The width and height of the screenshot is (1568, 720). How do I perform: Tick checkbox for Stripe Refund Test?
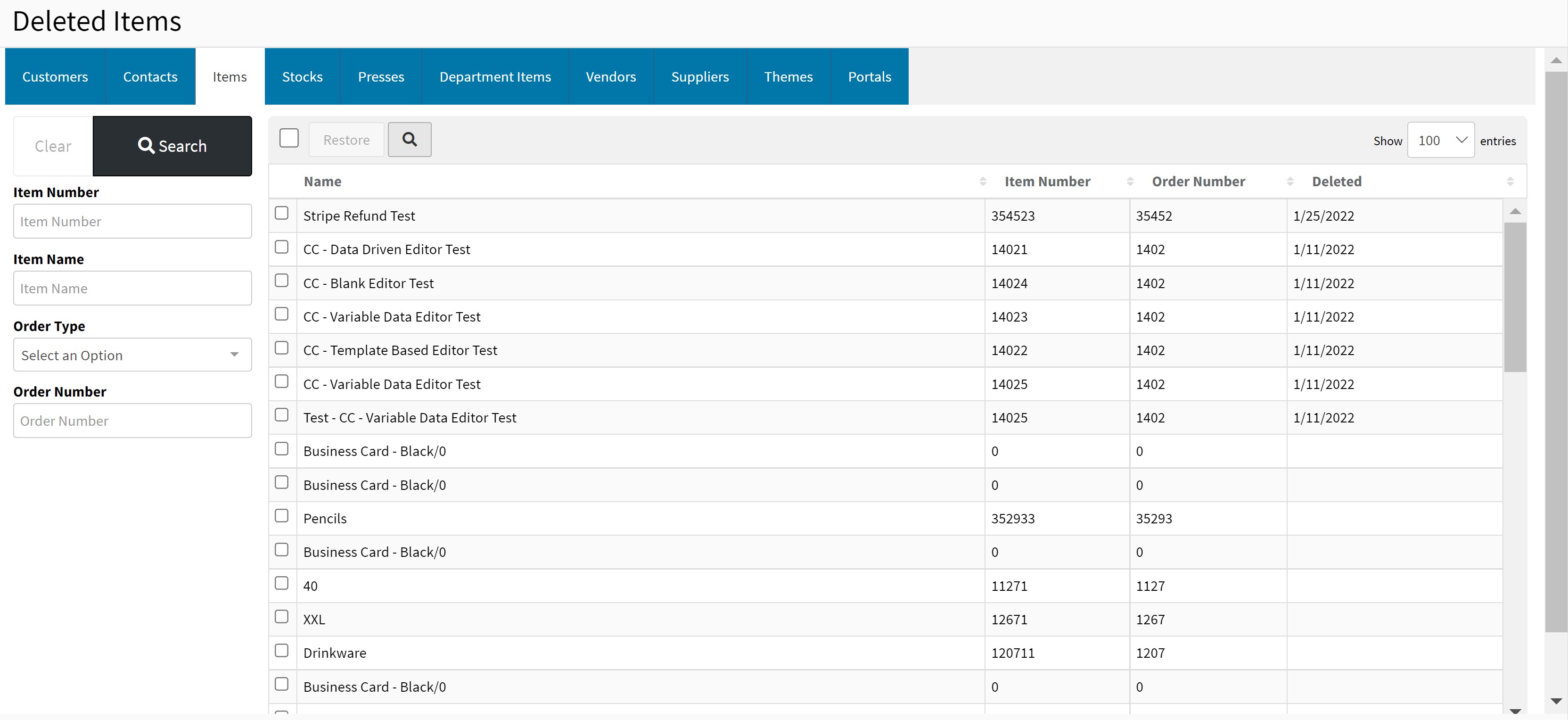point(281,213)
